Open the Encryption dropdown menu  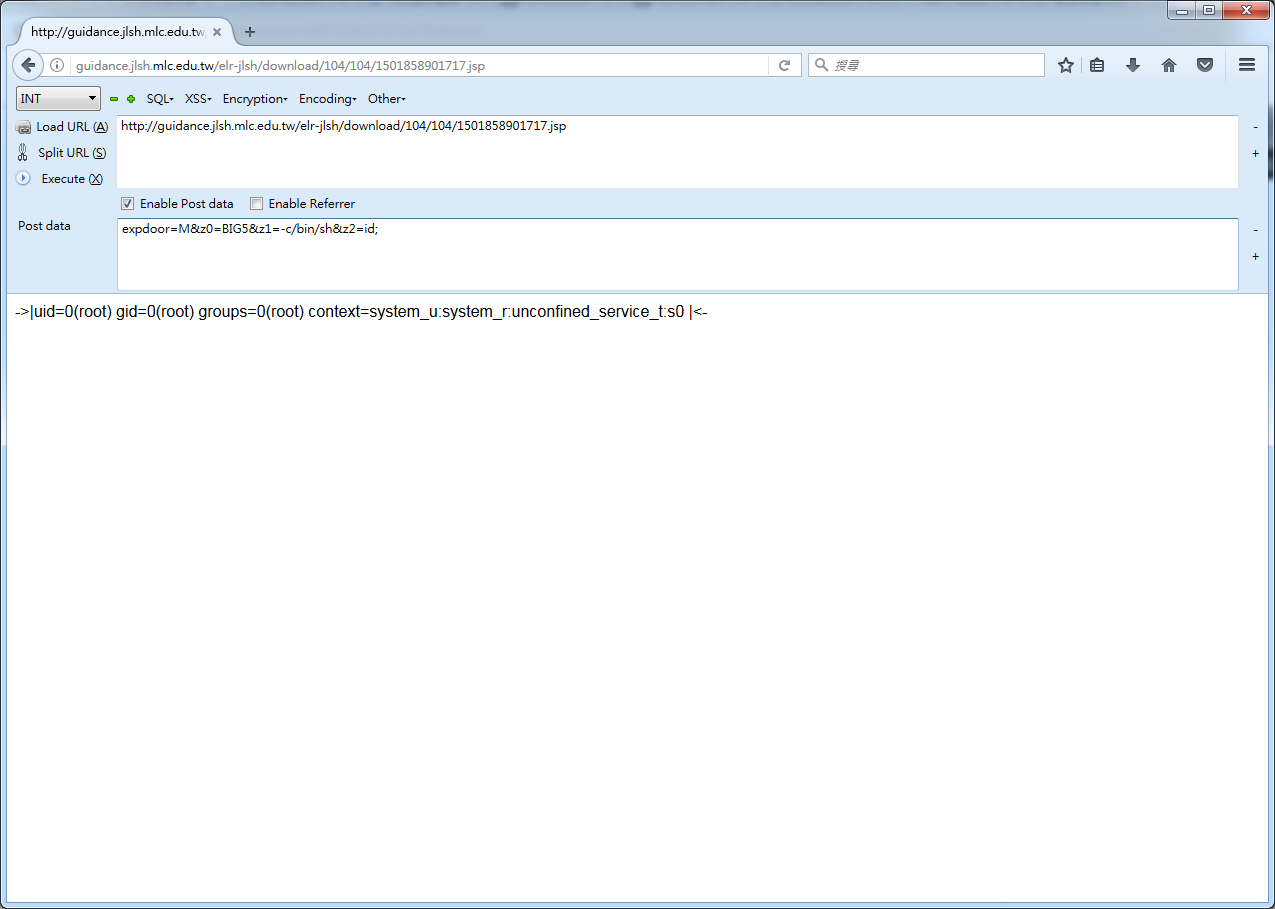pyautogui.click(x=255, y=99)
